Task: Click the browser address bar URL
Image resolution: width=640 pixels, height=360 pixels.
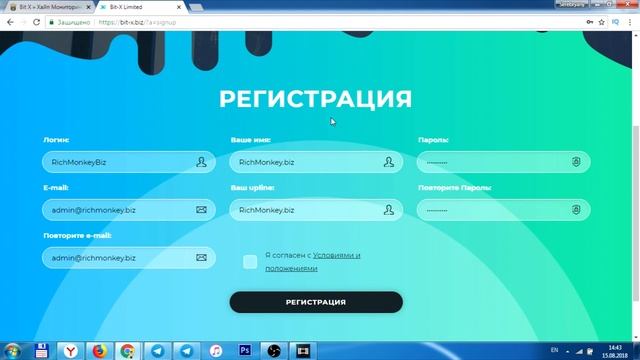Action: click(x=137, y=22)
